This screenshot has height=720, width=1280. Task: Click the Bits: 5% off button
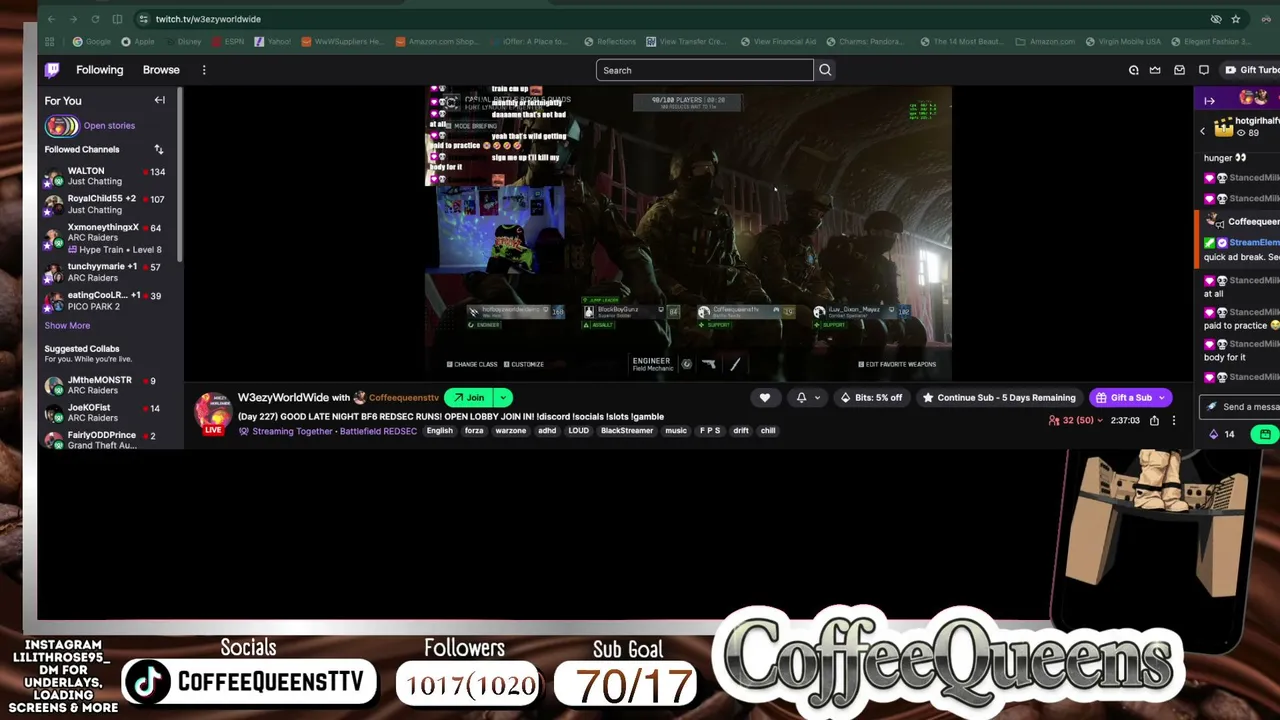pyautogui.click(x=871, y=397)
